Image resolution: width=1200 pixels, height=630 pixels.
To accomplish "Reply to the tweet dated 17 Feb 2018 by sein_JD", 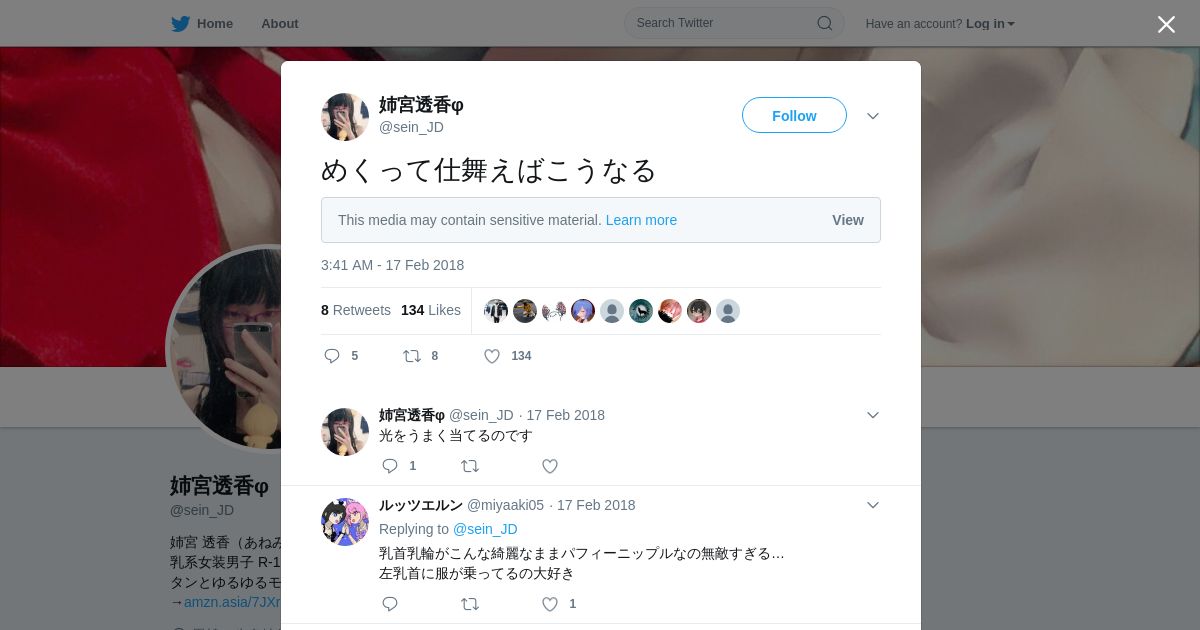I will (x=390, y=466).
